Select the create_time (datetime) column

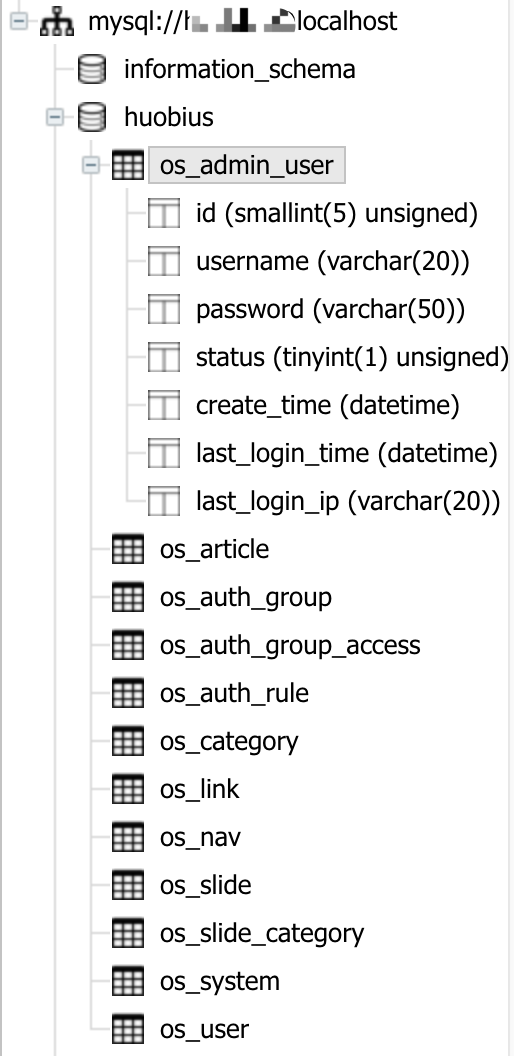[327, 405]
